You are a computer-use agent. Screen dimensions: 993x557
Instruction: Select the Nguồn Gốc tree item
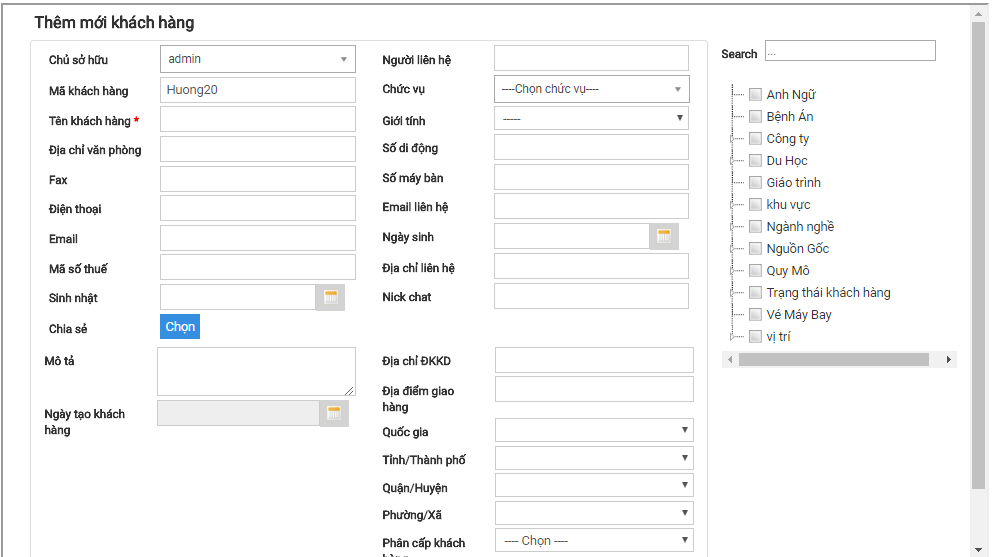797,249
